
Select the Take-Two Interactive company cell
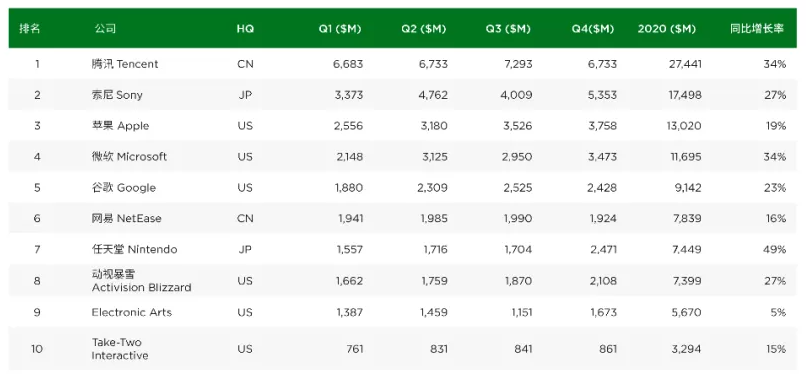120,349
